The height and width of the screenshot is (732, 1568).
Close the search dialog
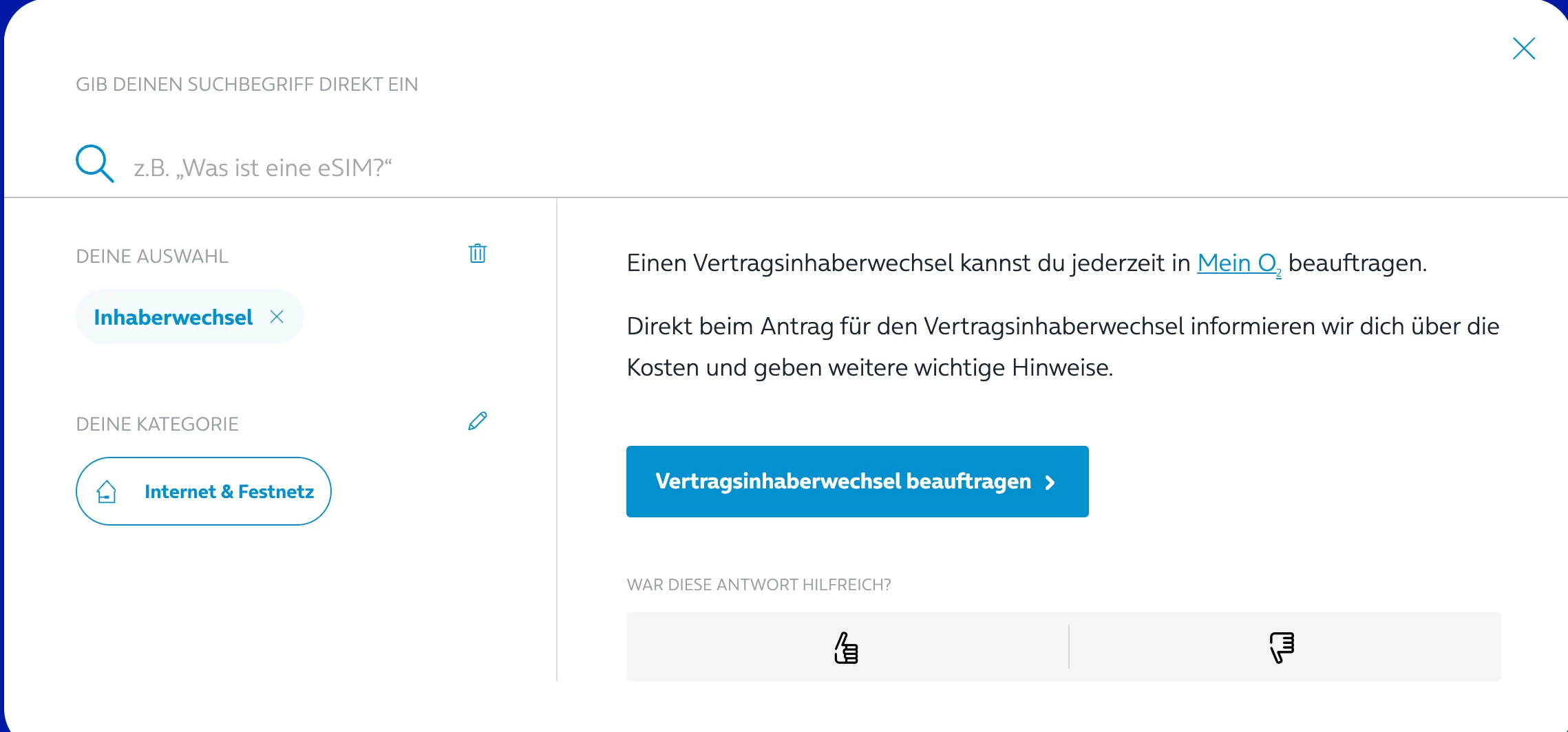click(1523, 49)
